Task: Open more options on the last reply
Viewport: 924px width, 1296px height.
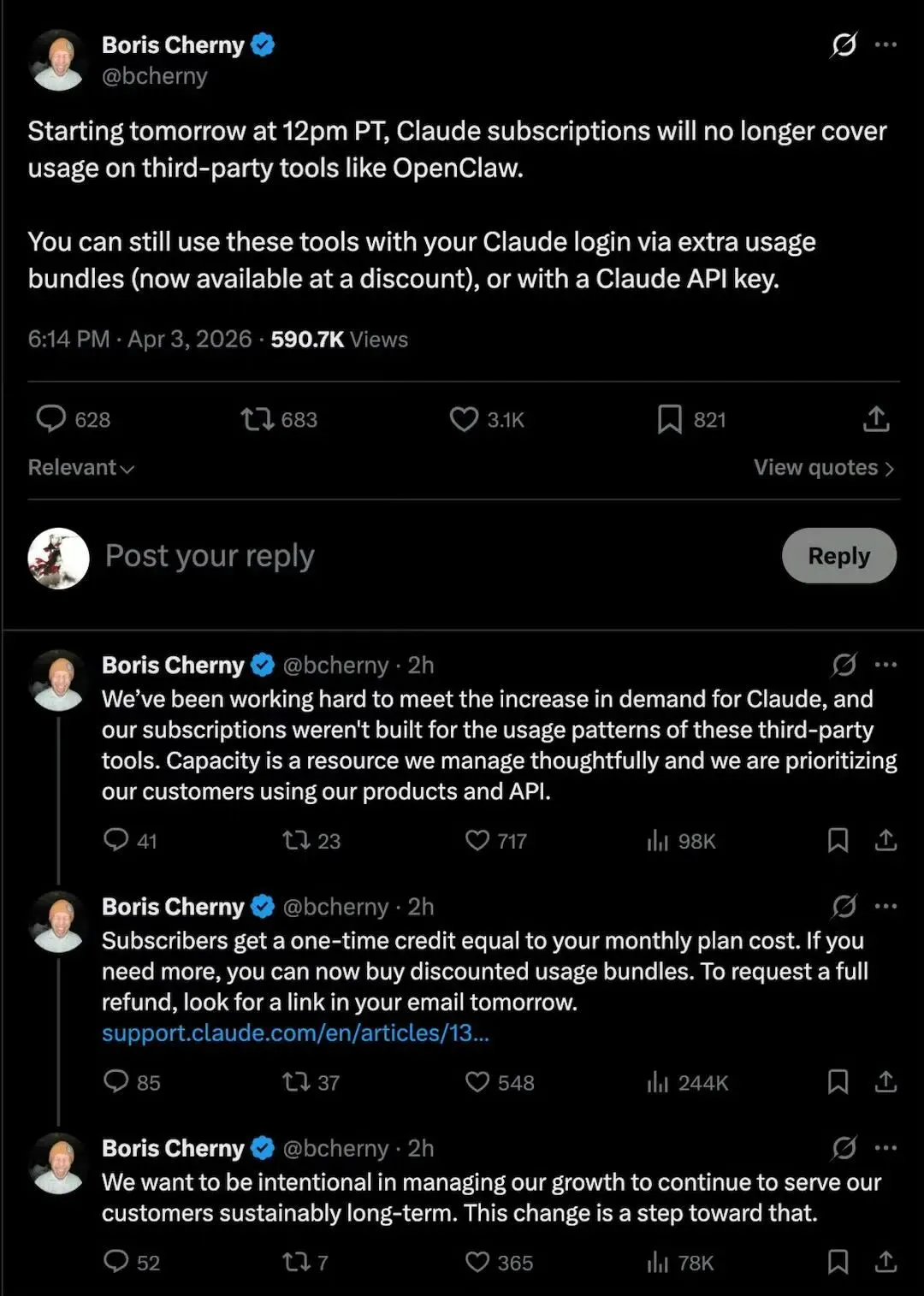Action: [886, 1148]
